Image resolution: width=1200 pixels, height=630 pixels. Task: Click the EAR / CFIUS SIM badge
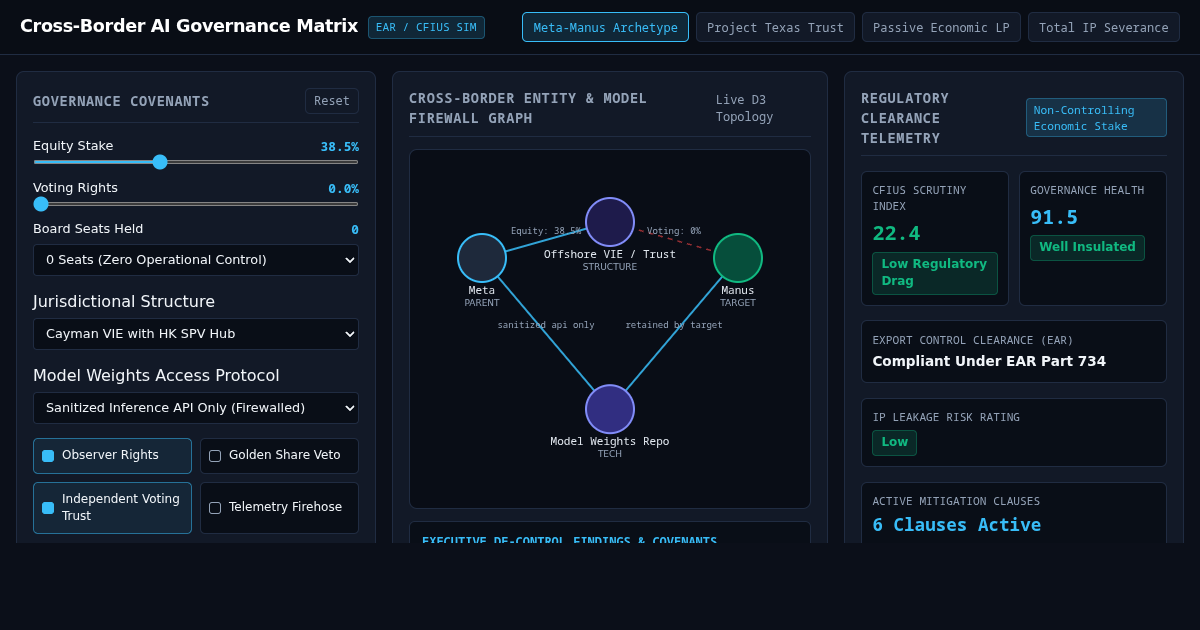pos(426,27)
